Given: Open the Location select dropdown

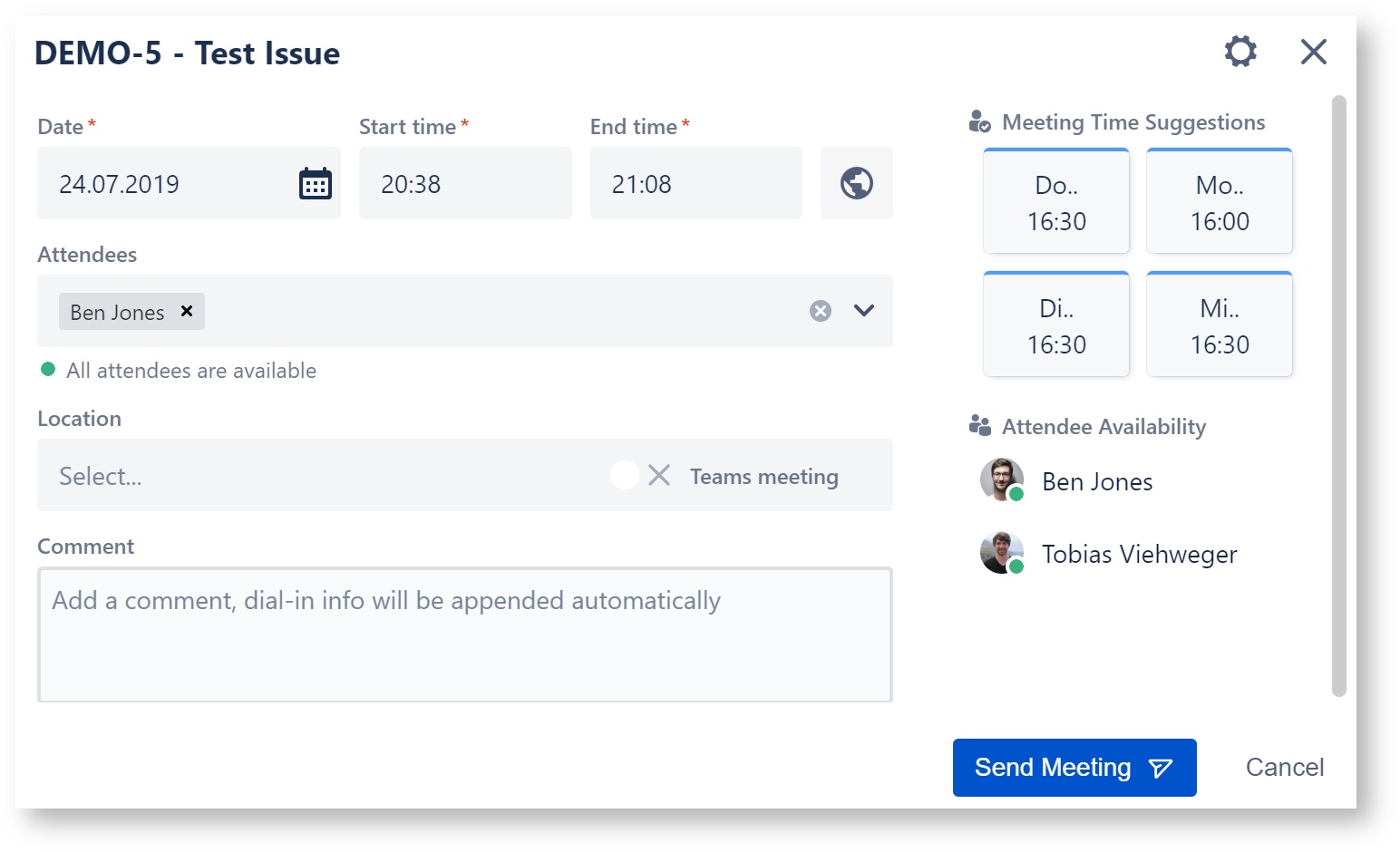Looking at the screenshot, I should [317, 475].
